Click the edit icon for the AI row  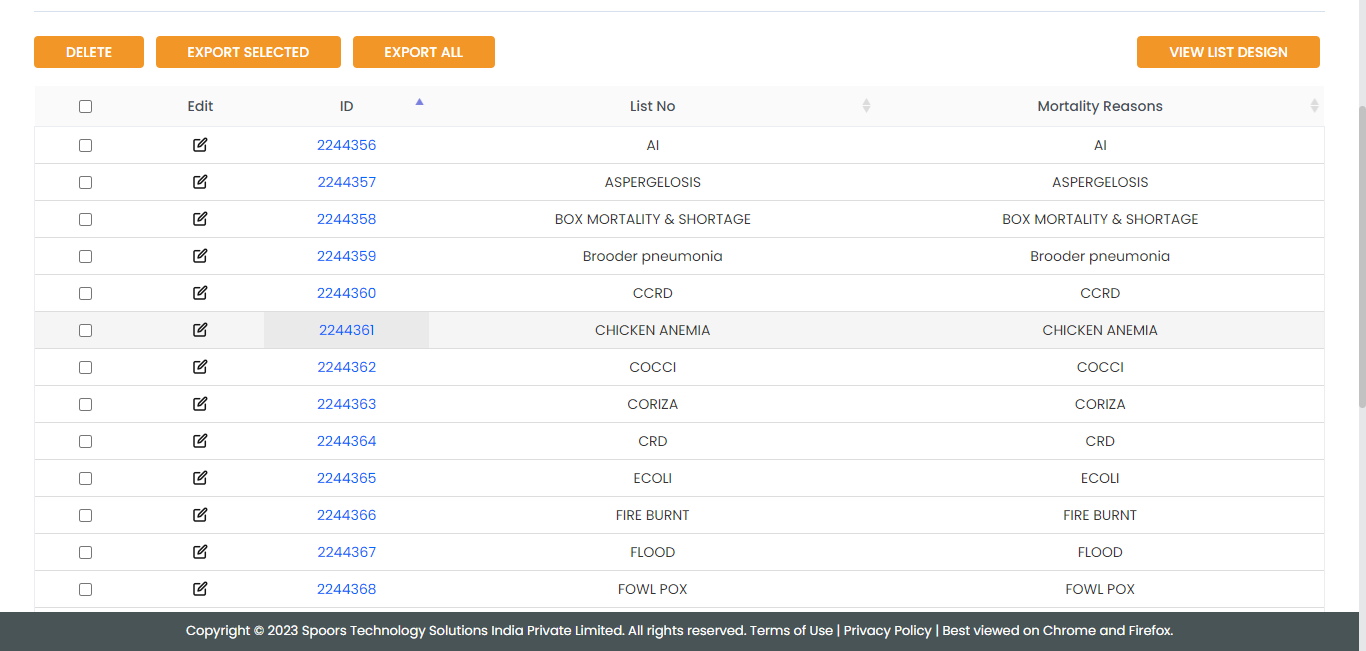[x=200, y=145]
